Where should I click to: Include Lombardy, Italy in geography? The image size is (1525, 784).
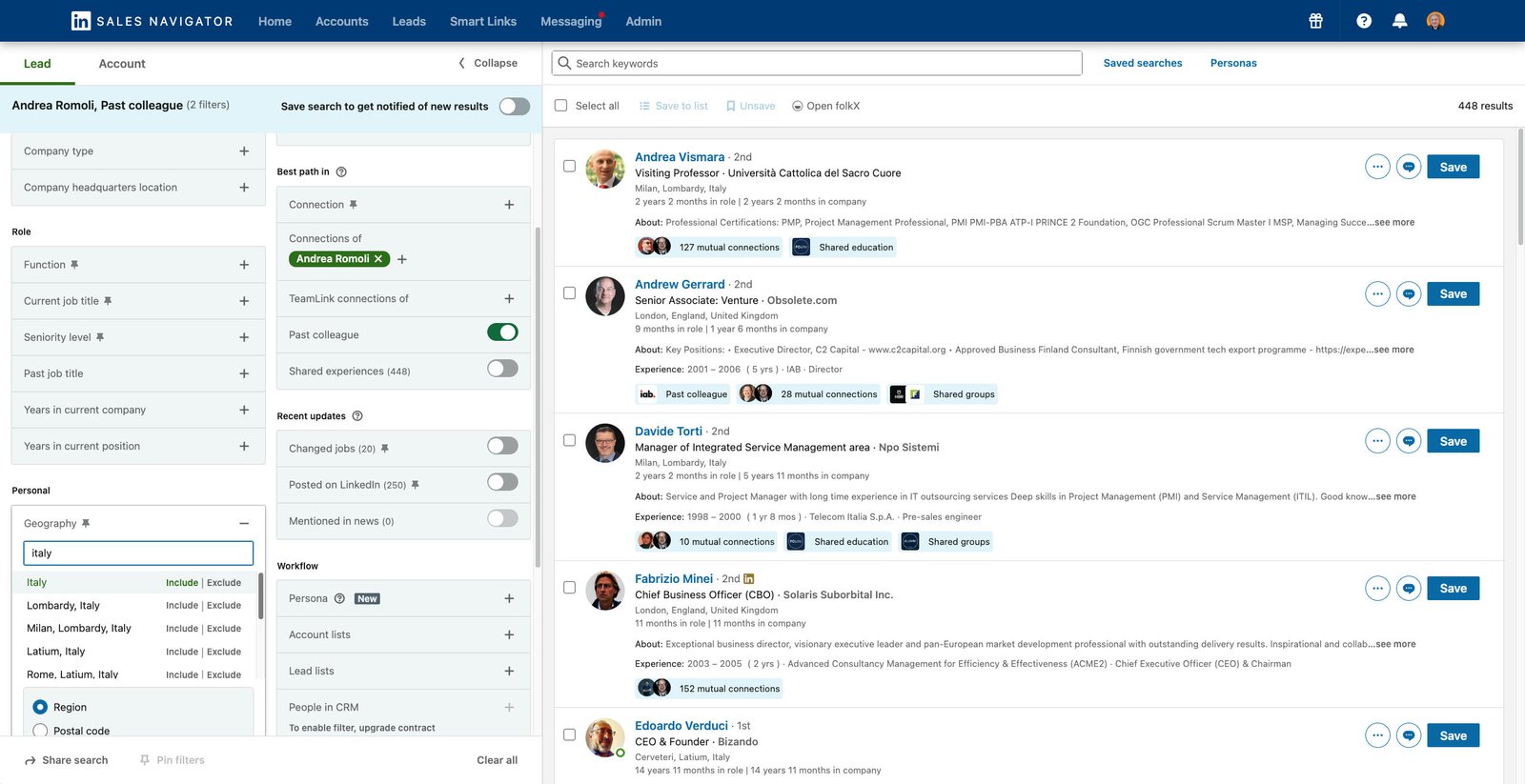click(x=182, y=606)
